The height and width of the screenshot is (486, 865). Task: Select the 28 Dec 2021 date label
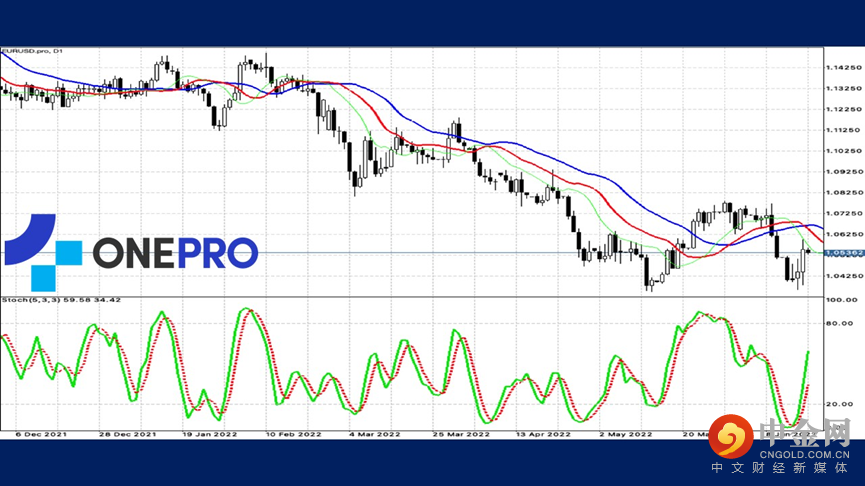(127, 435)
